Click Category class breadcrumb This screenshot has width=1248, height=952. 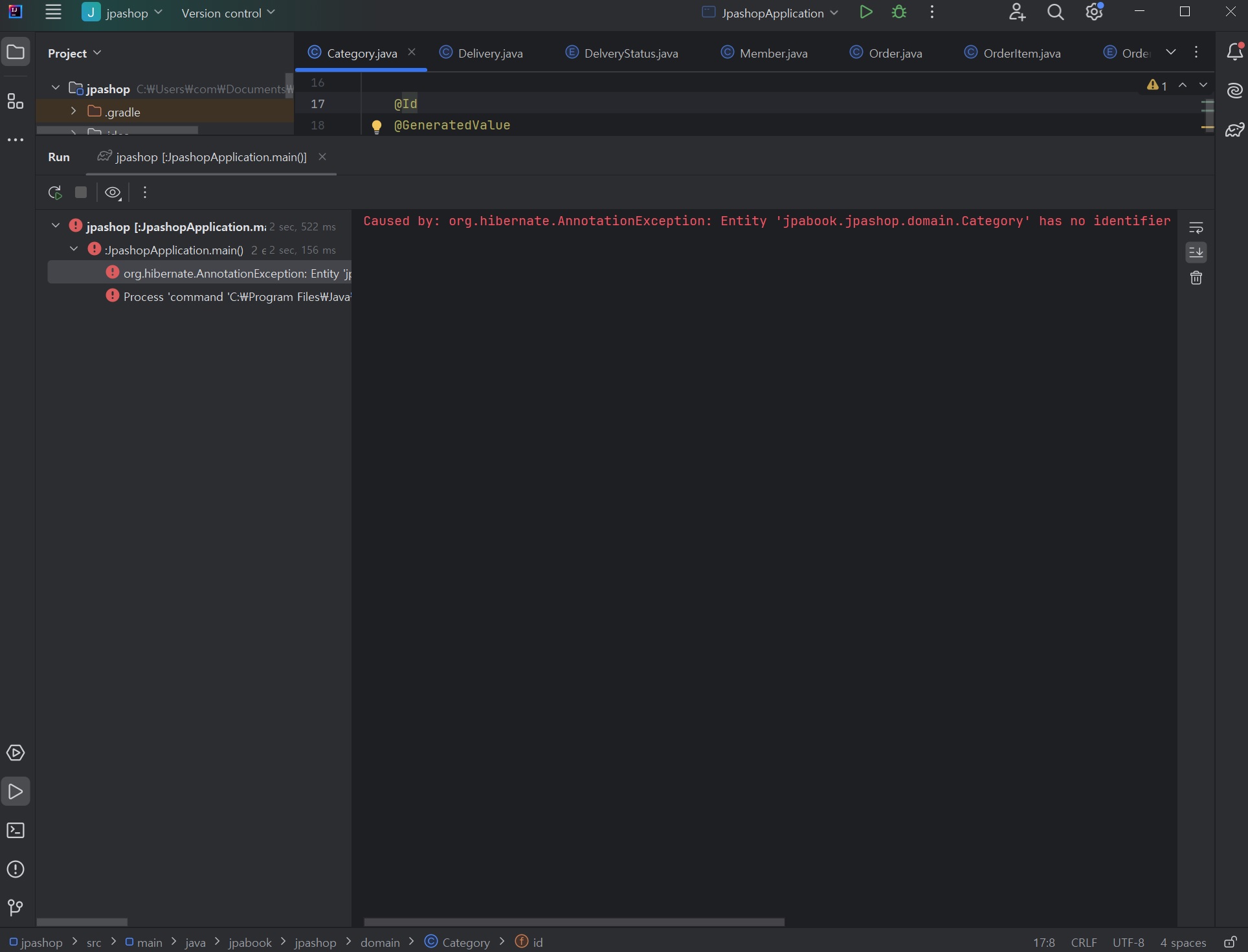point(458,942)
